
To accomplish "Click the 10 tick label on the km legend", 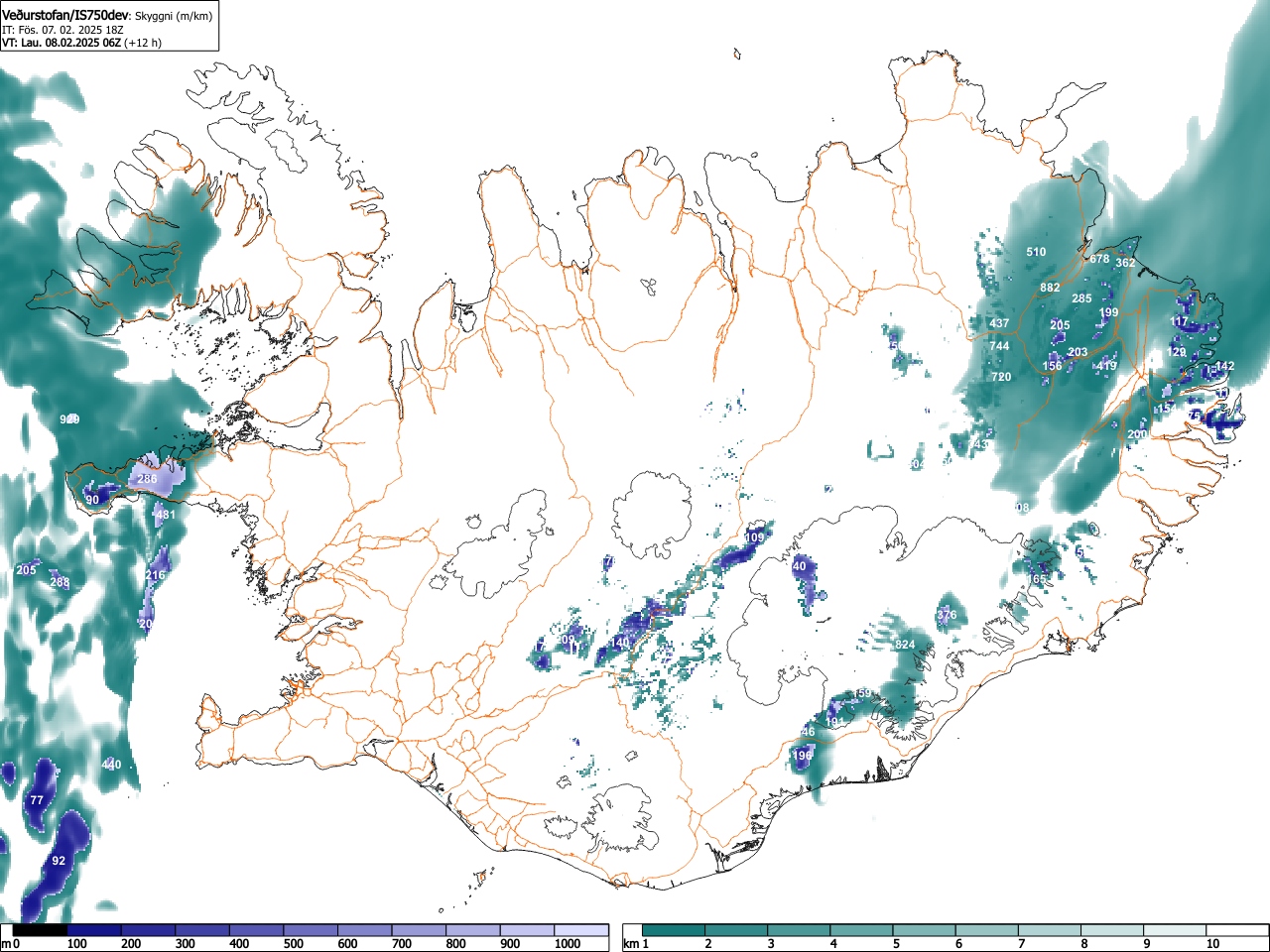I will tap(1212, 944).
